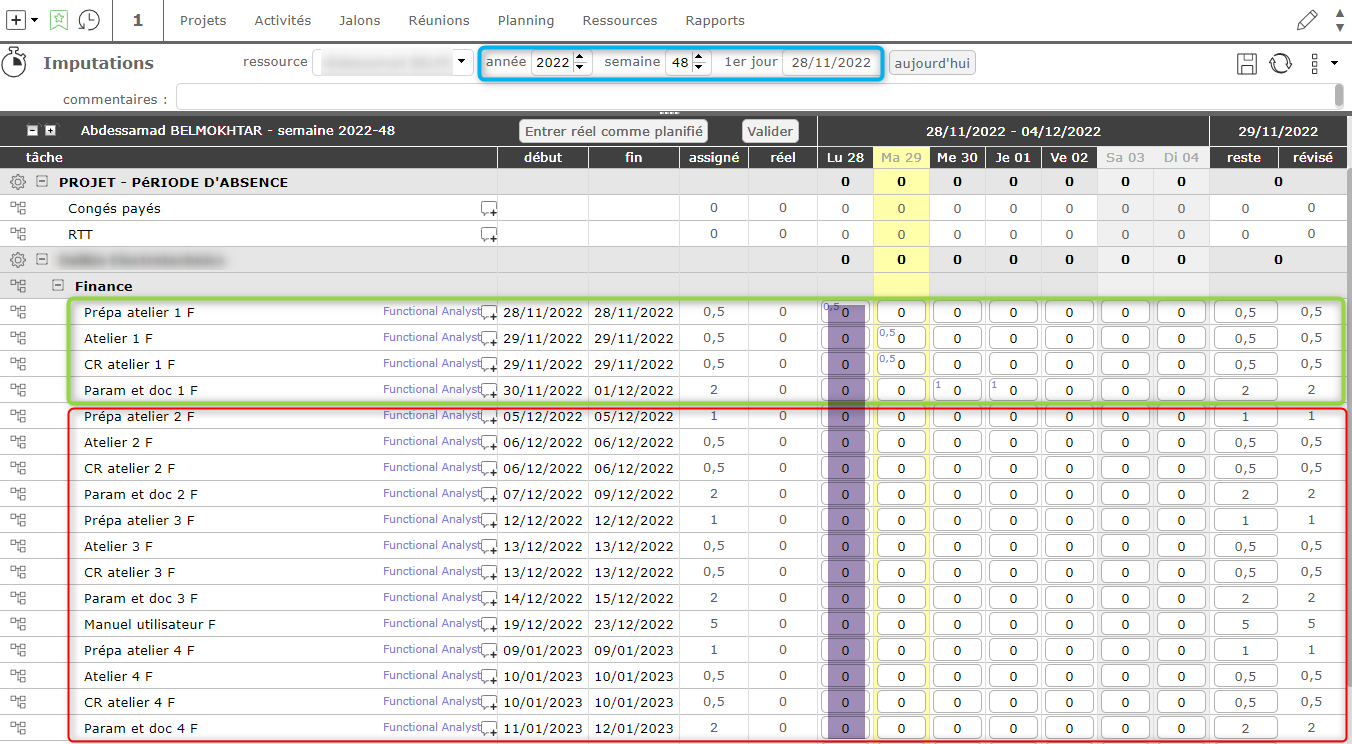Click the refresh icon in the Imputations toolbar
Screen dimensions: 1352x744
click(x=1280, y=64)
